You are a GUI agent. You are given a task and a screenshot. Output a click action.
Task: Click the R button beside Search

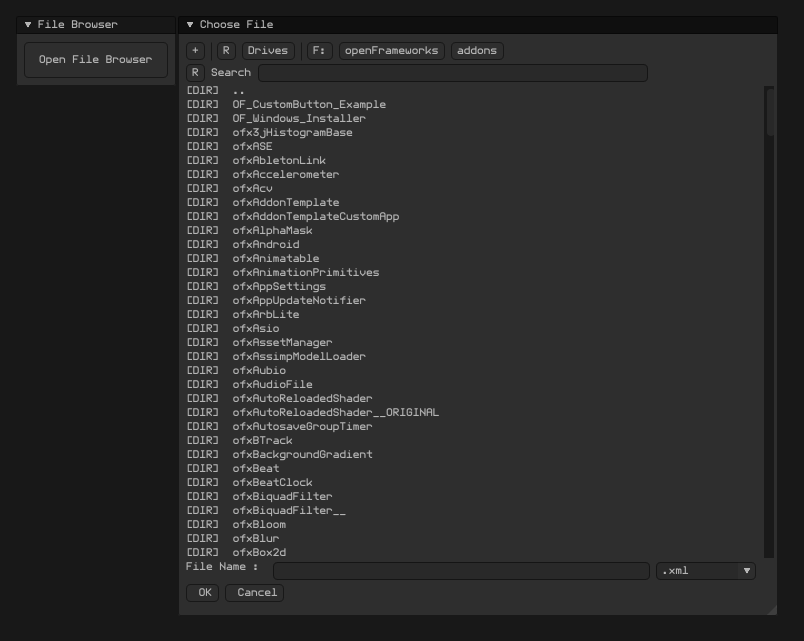point(195,73)
